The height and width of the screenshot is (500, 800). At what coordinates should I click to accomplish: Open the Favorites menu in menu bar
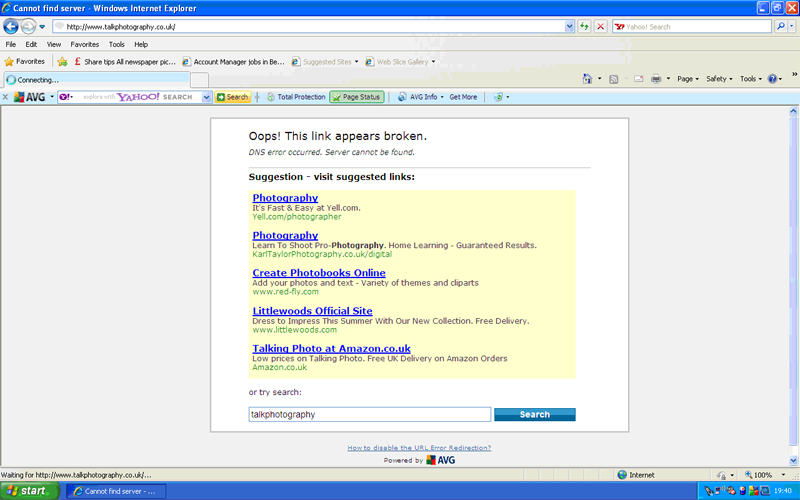pos(85,44)
